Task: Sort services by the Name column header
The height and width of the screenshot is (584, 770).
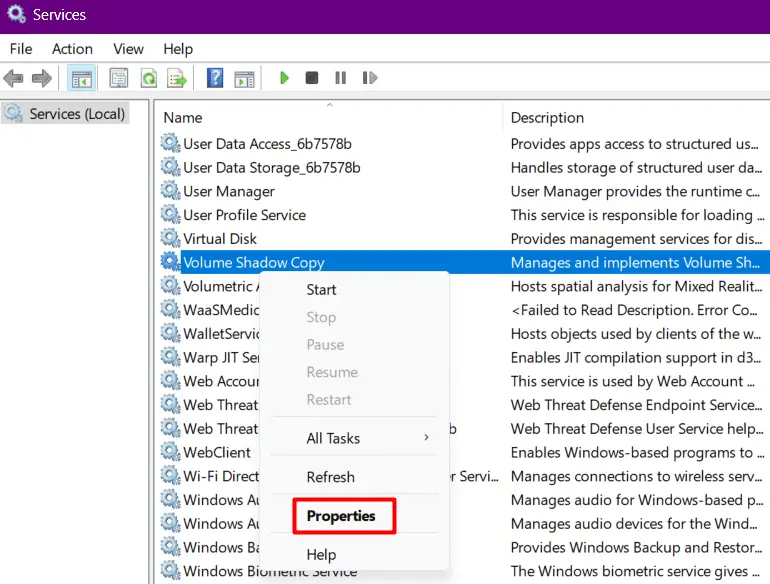Action: coord(183,117)
